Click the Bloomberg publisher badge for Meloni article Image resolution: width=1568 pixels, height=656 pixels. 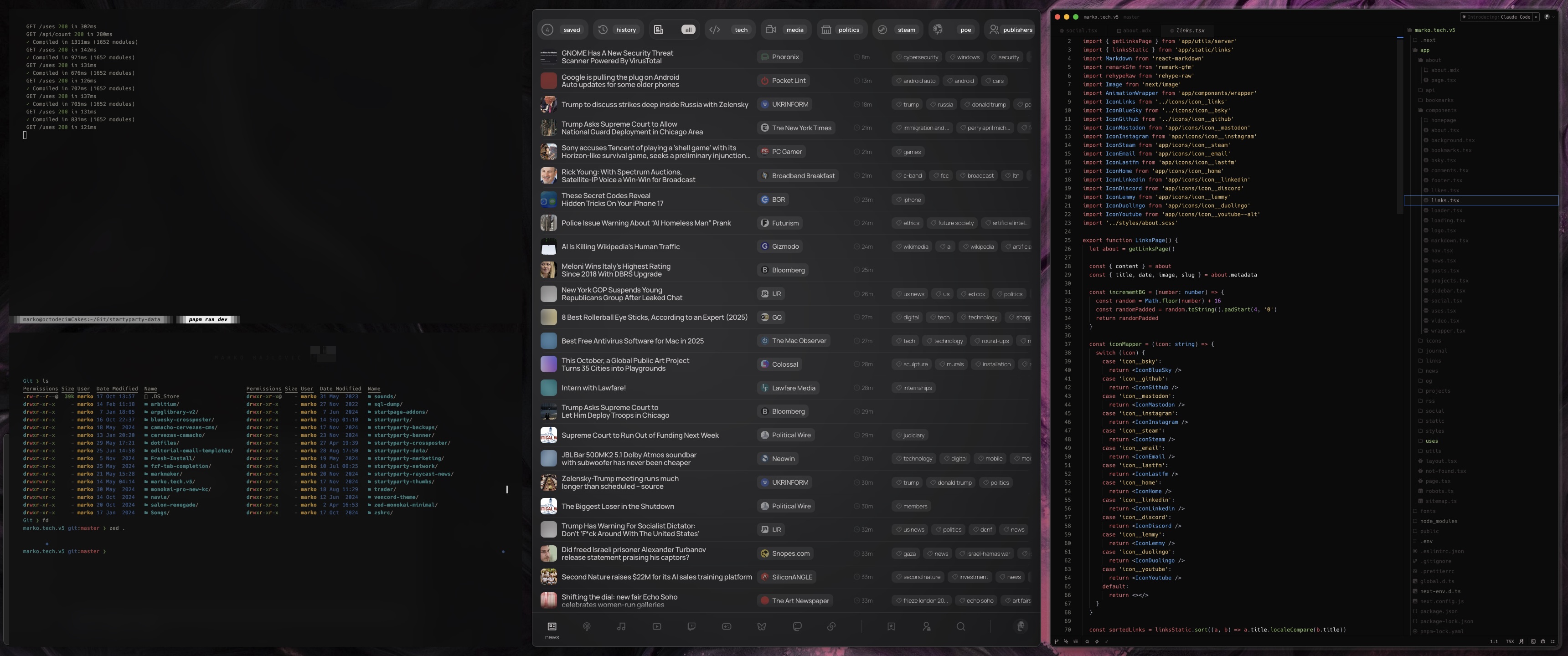[782, 270]
